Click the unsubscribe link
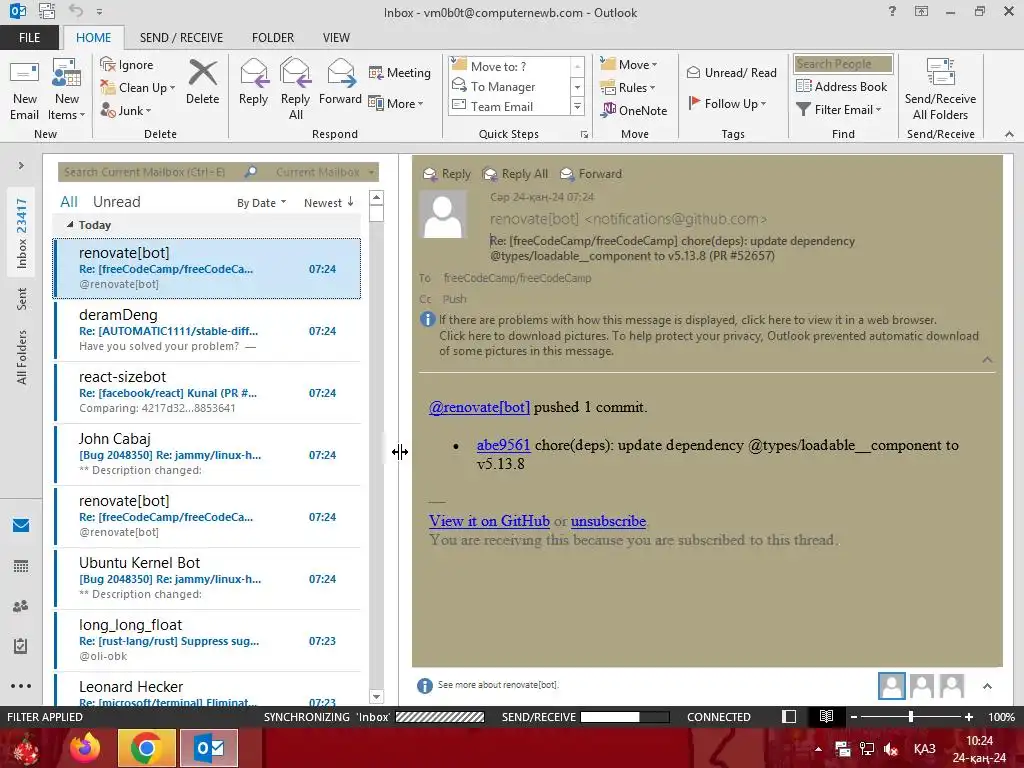Image resolution: width=1024 pixels, height=768 pixels. point(608,521)
